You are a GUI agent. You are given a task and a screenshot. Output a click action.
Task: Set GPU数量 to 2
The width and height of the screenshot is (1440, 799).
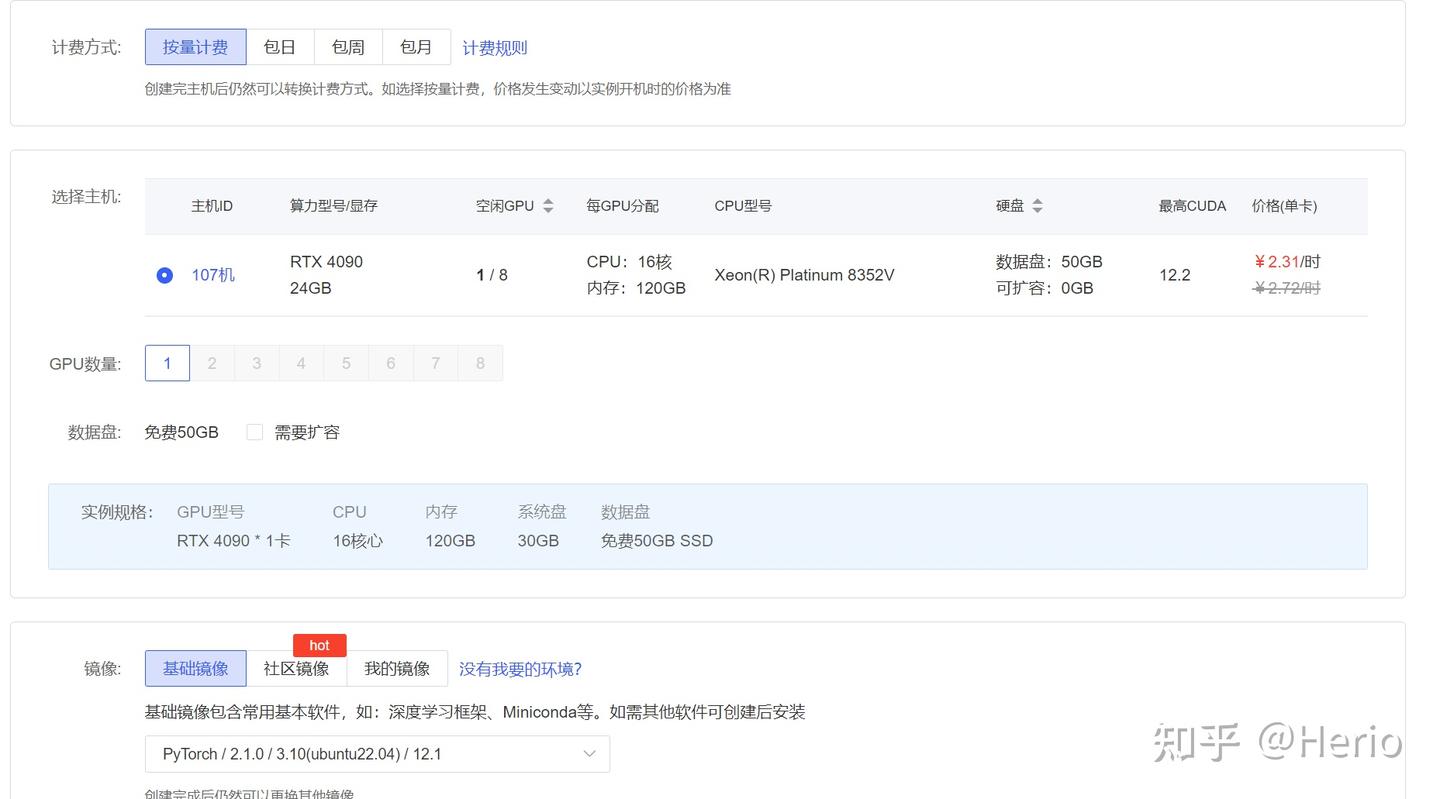[x=212, y=363]
